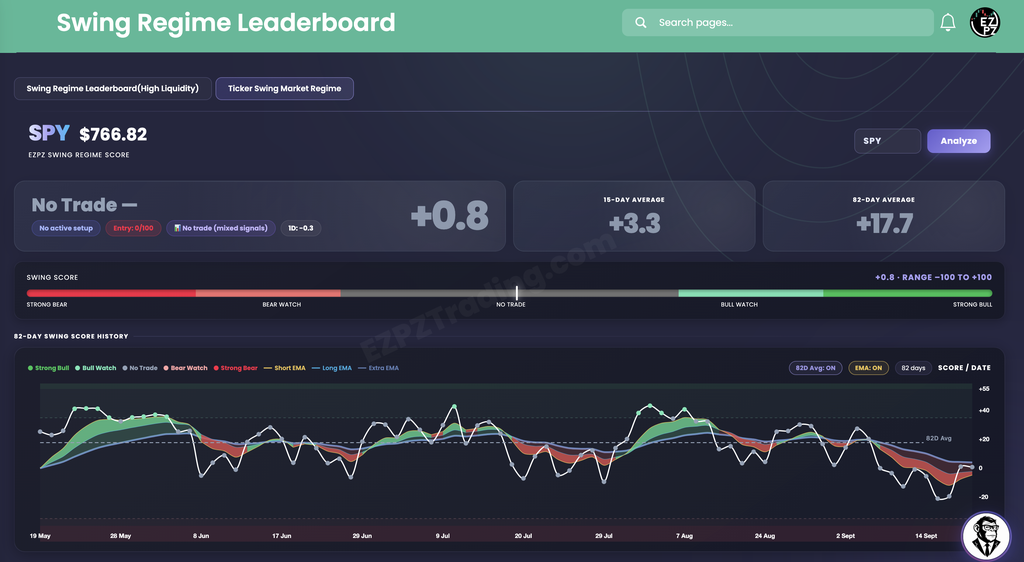The width and height of the screenshot is (1024, 562).
Task: Click the +0.8 swing score value
Action: coord(449,217)
